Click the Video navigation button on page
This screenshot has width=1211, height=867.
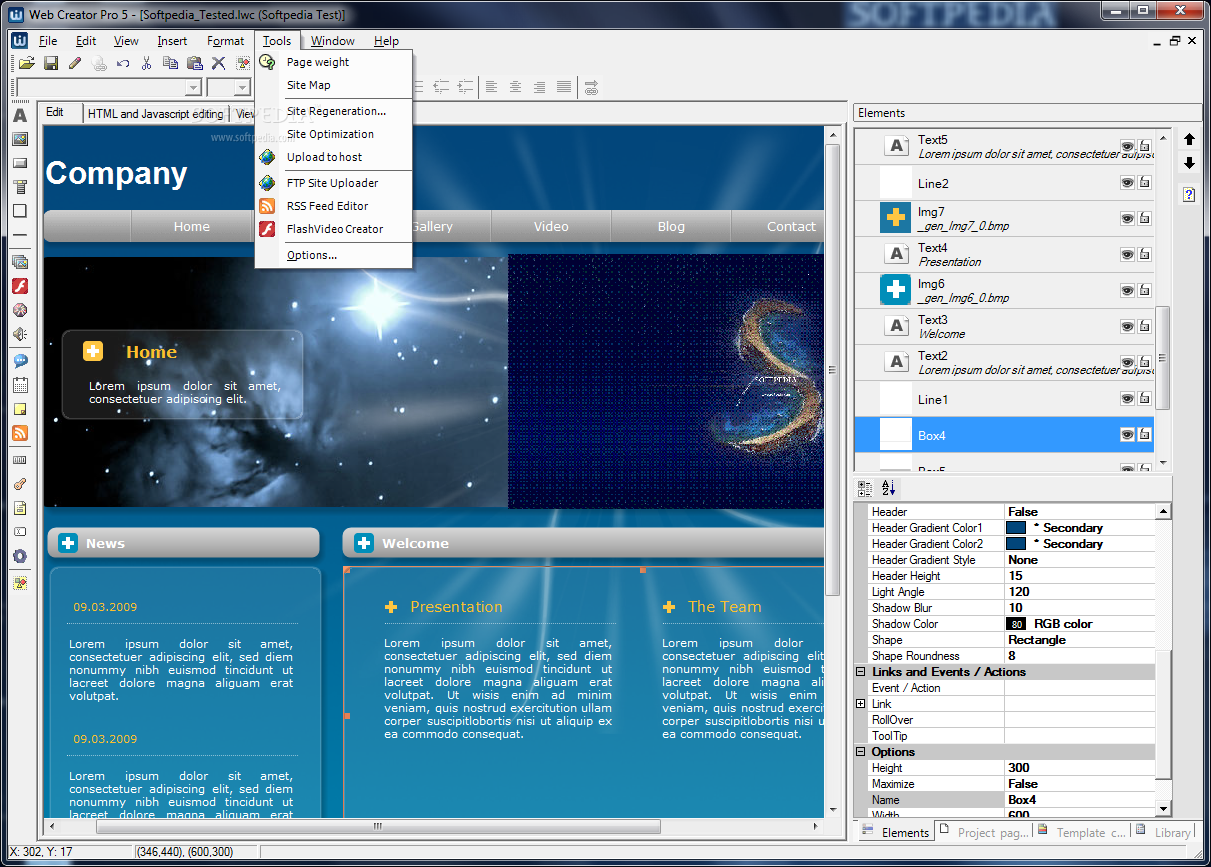click(x=551, y=227)
